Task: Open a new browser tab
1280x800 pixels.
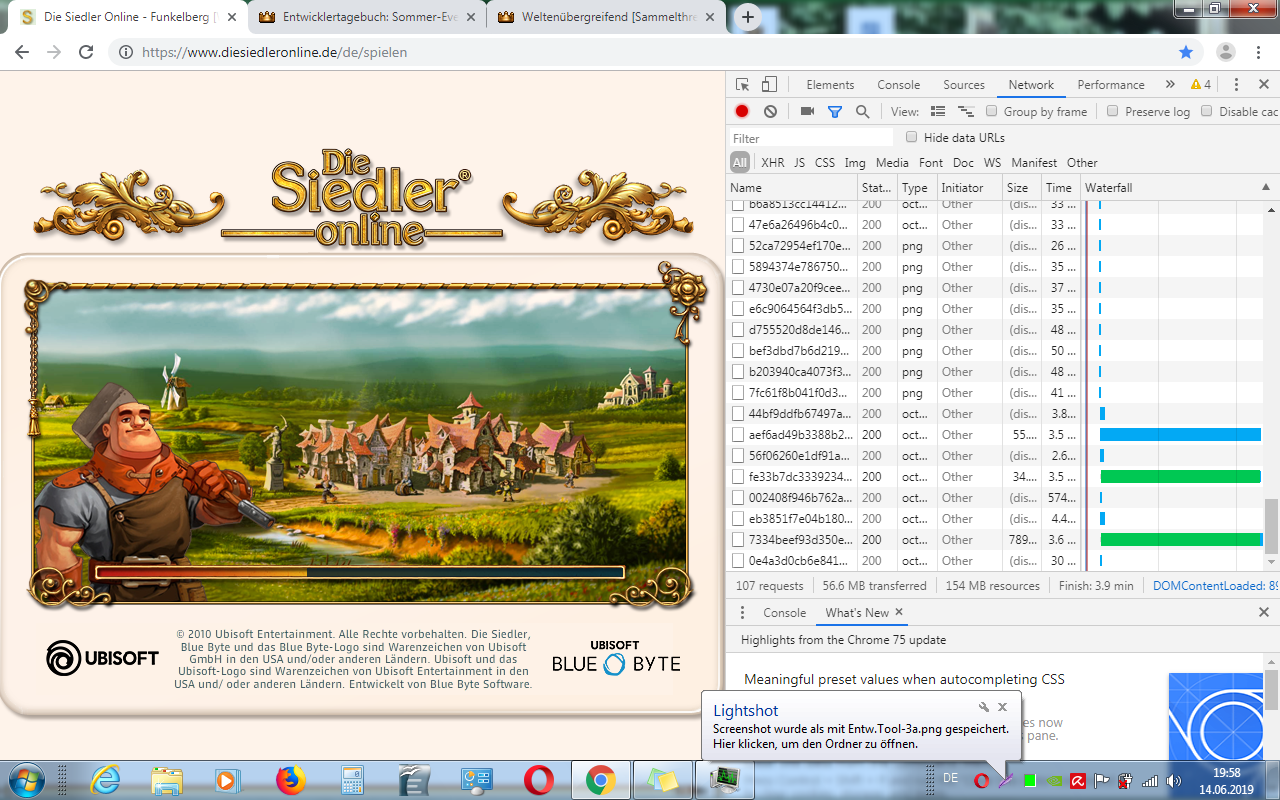Action: [x=748, y=17]
